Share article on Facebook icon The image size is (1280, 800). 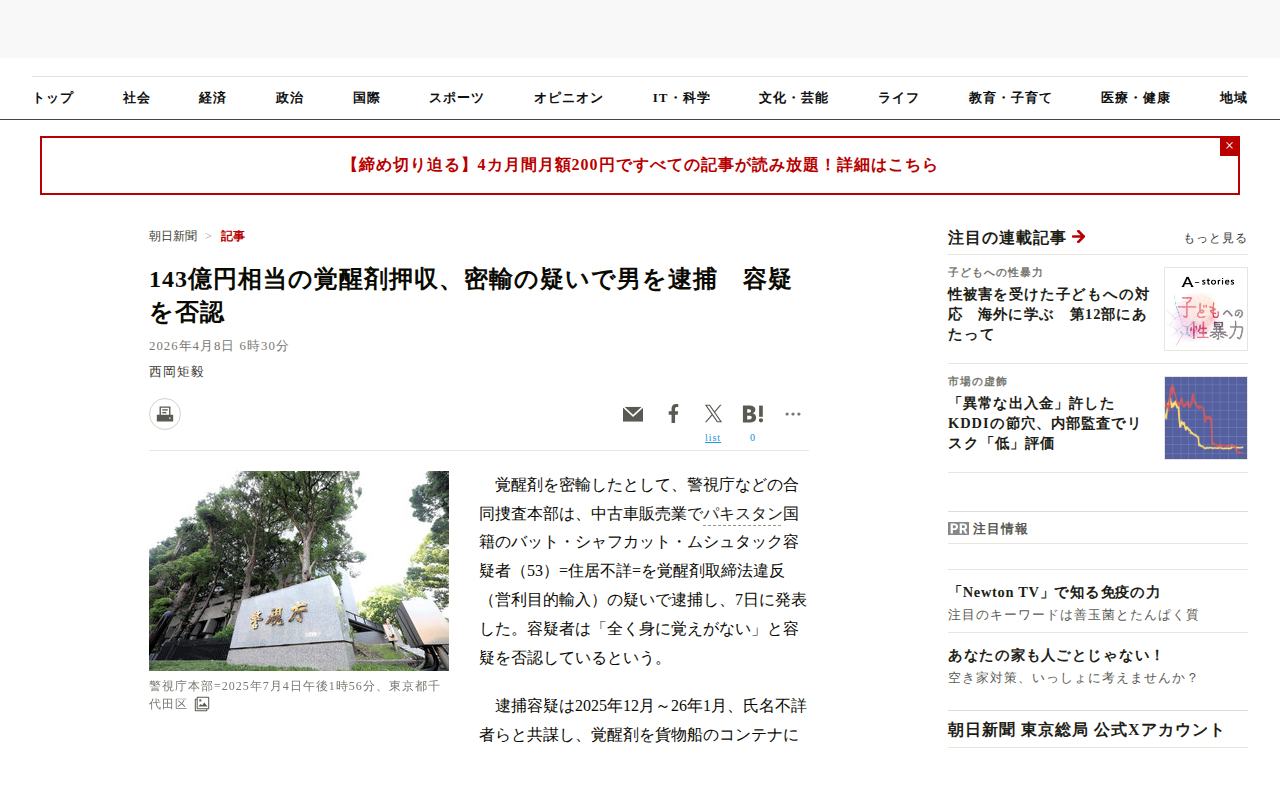click(x=673, y=414)
